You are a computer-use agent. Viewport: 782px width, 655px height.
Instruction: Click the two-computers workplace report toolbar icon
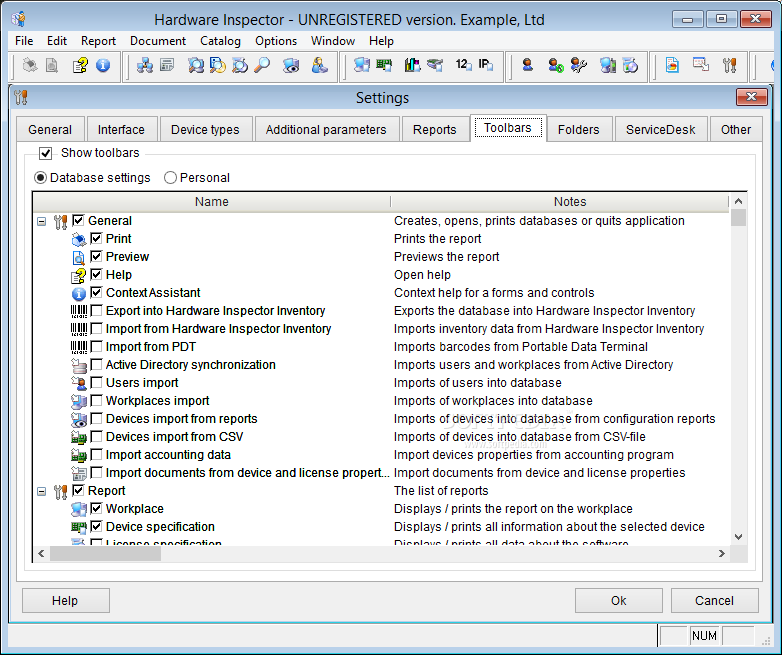click(x=362, y=65)
